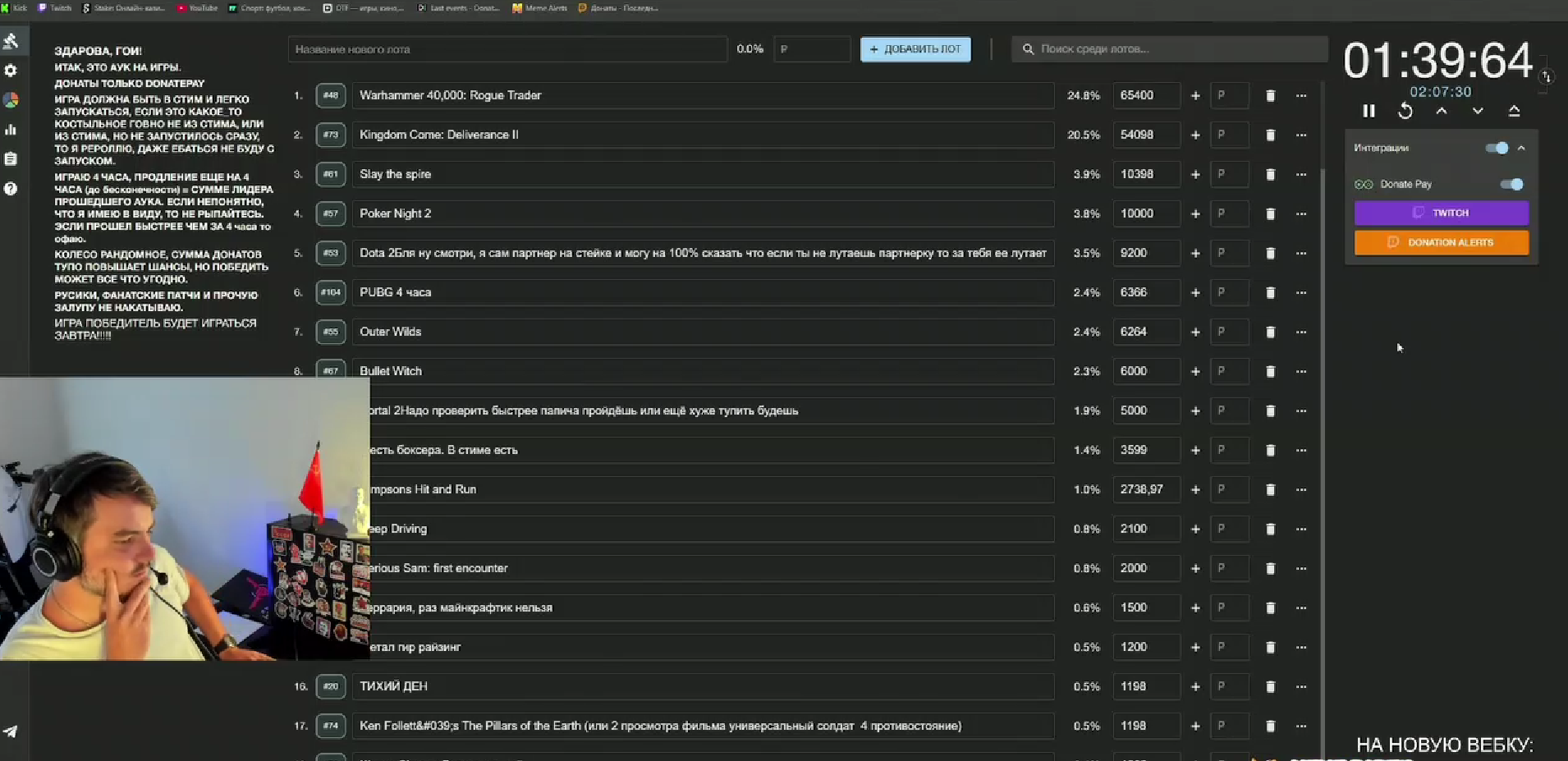The height and width of the screenshot is (761, 1568).
Task: Collapse the Интеграции panel chevron
Action: click(1521, 148)
